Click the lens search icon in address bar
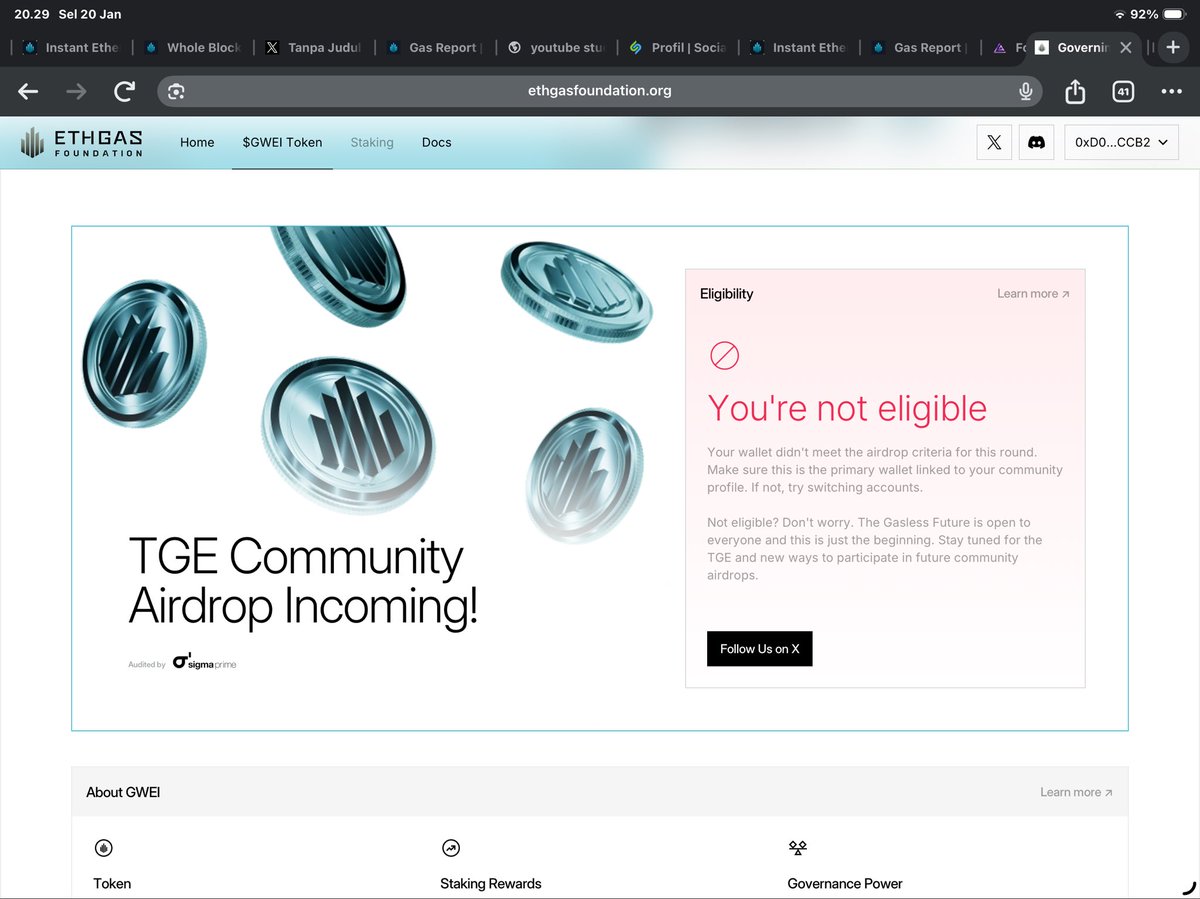The height and width of the screenshot is (899, 1200). coord(176,91)
